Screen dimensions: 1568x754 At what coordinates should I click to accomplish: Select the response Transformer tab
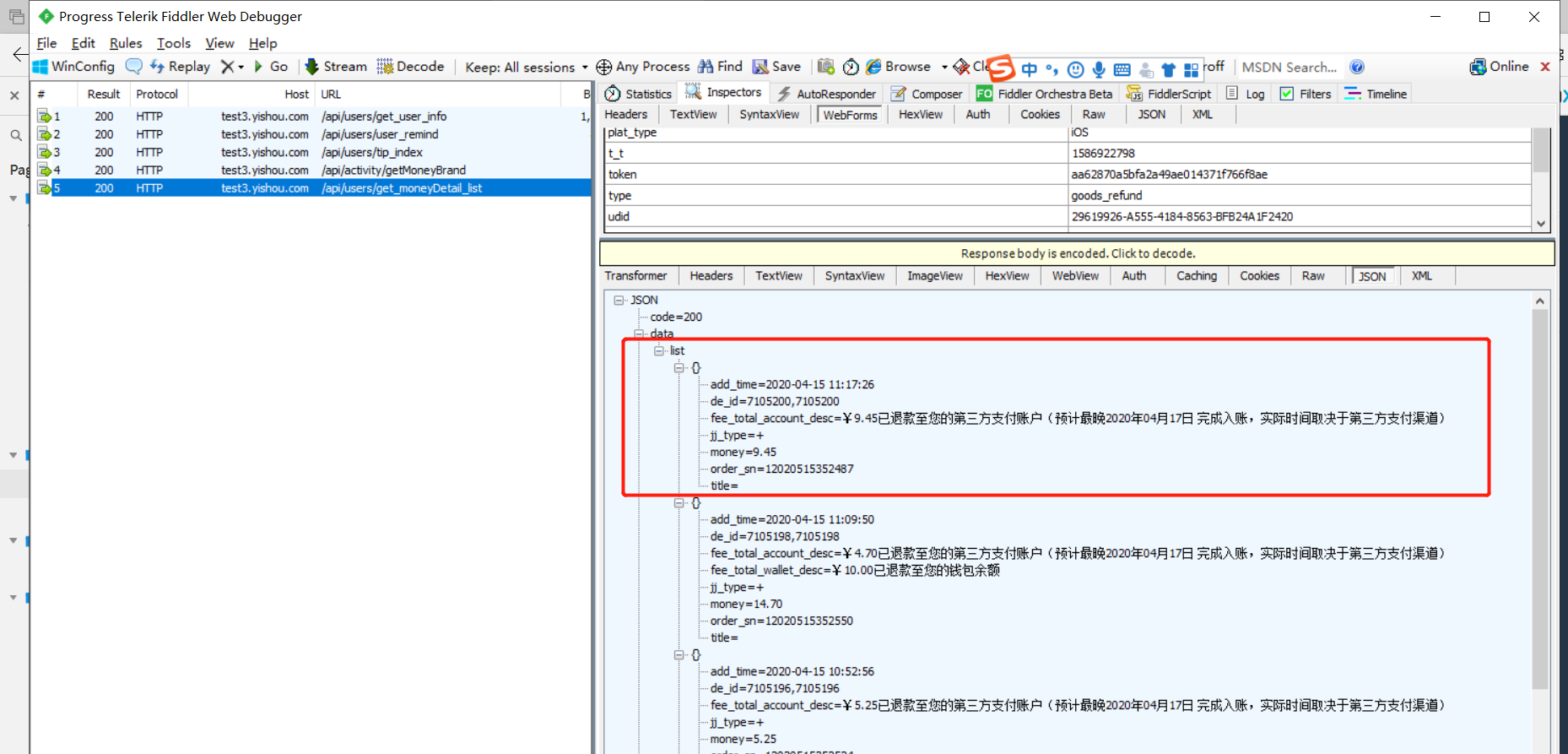pyautogui.click(x=635, y=276)
